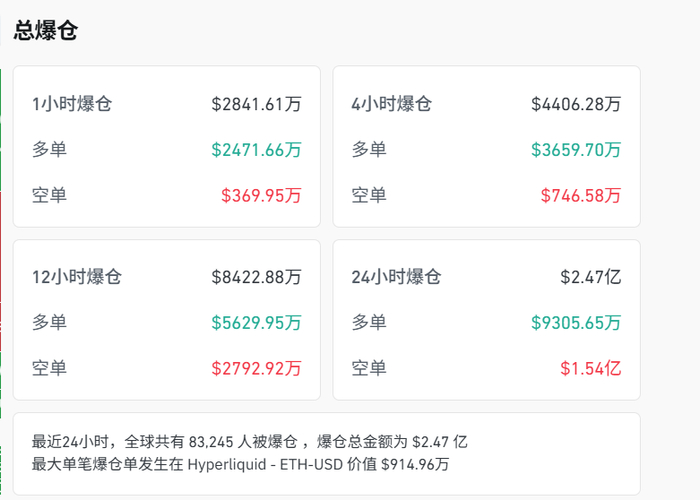Click the red $2792.92万 short value
Screen dimensions: 700x500
[x=256, y=368]
